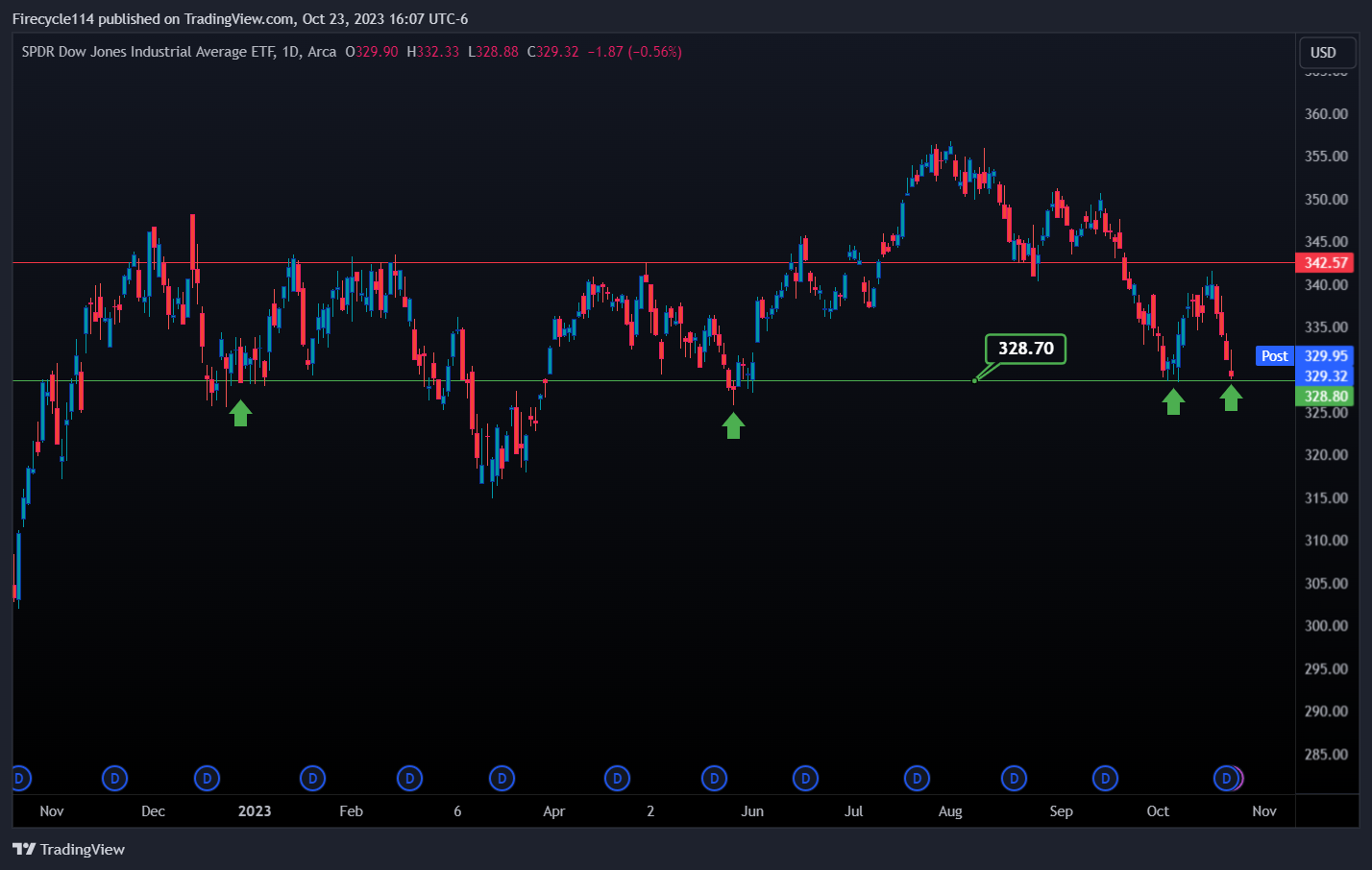The height and width of the screenshot is (870, 1372).
Task: Click the Feb label on the time axis
Action: tap(352, 811)
